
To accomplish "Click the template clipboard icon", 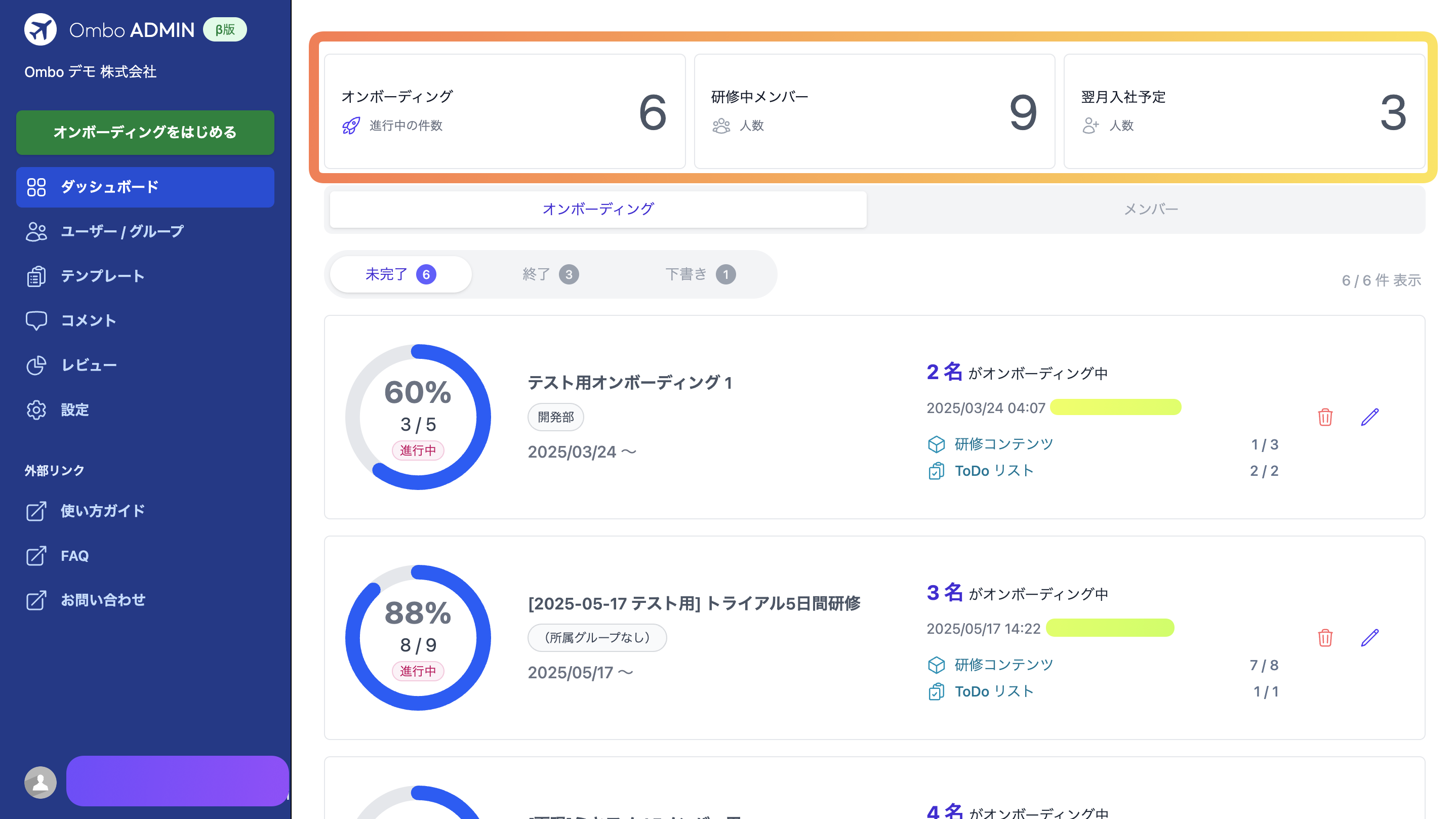I will 36,276.
